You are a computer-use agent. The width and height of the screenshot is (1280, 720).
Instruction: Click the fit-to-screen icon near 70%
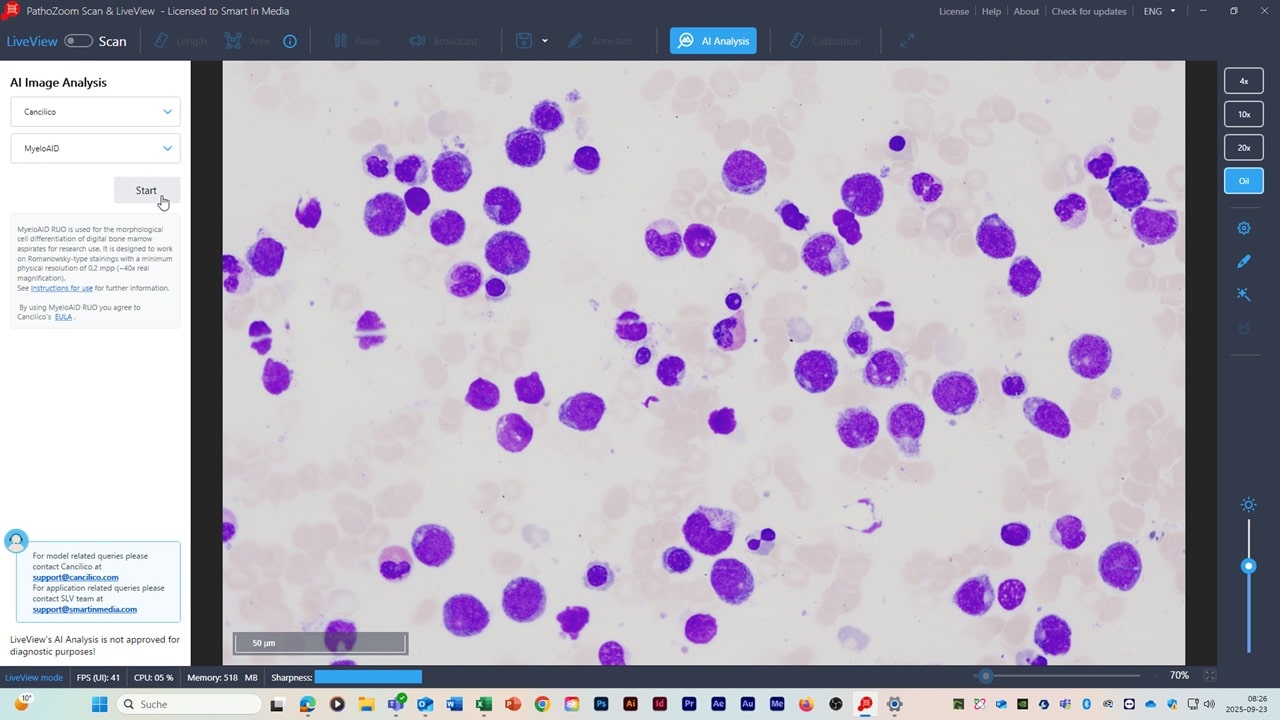coord(1209,676)
